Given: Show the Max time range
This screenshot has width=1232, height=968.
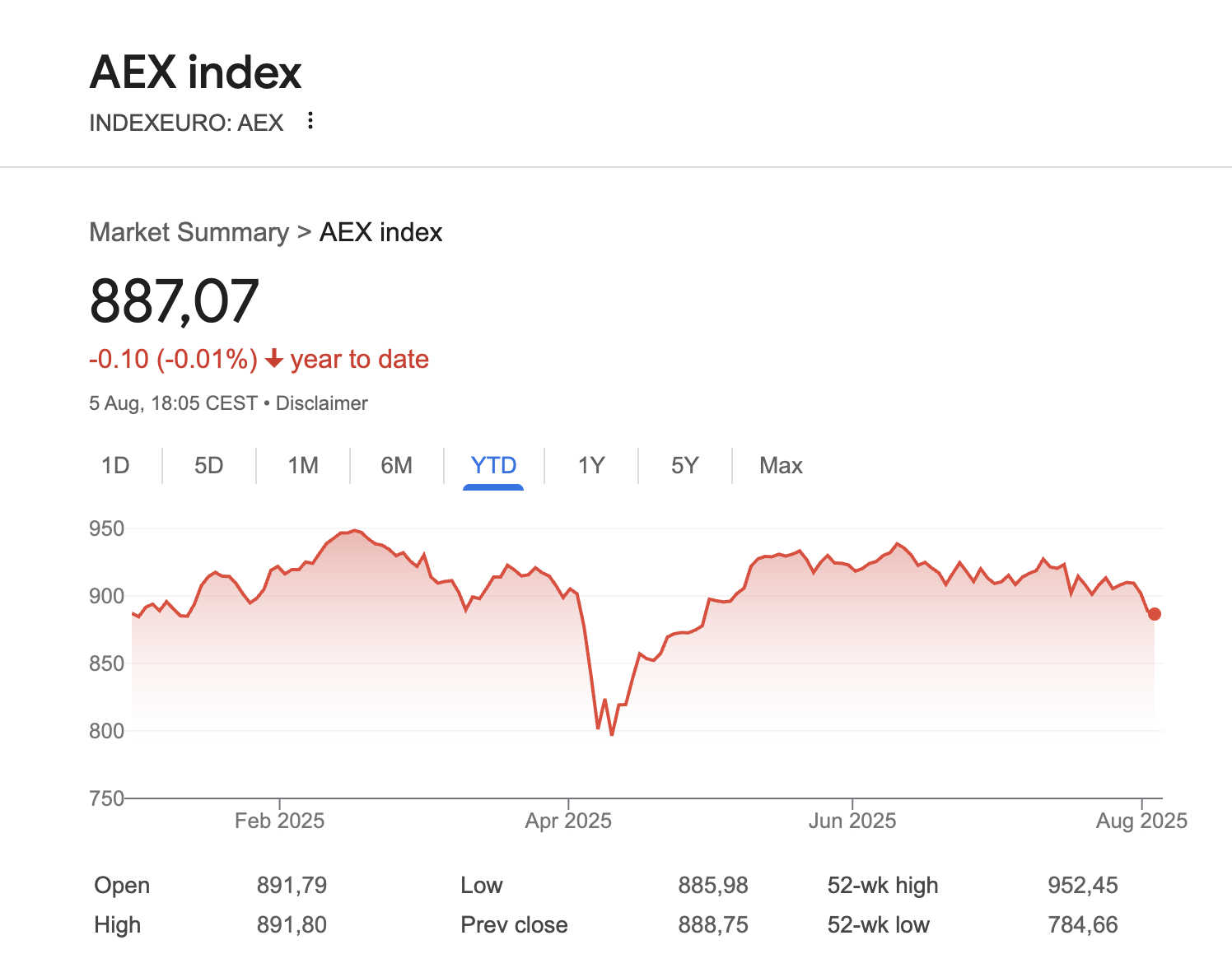Looking at the screenshot, I should point(781,466).
